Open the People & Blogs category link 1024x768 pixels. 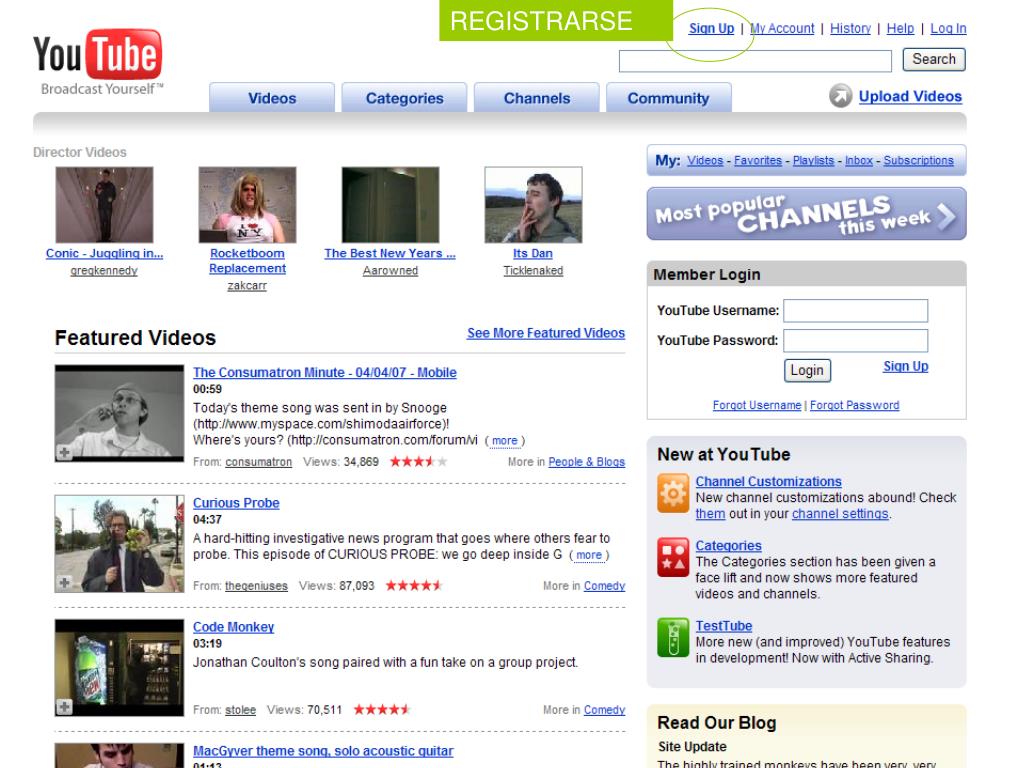point(586,462)
